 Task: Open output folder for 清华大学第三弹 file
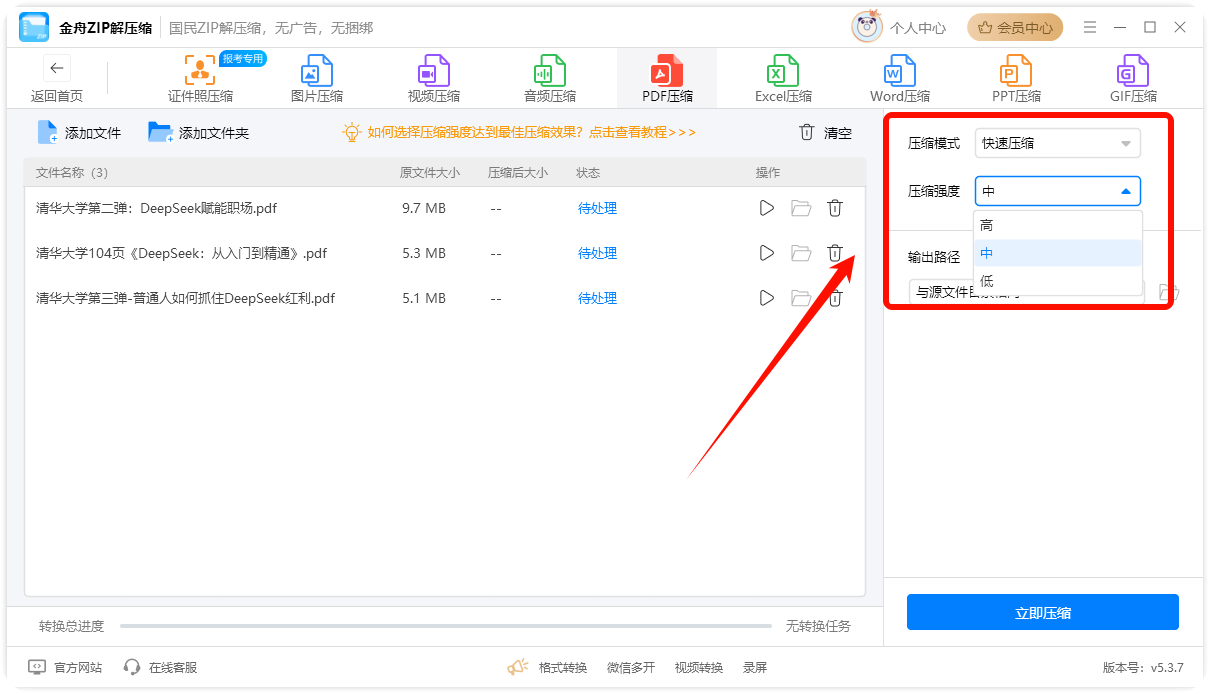[801, 298]
